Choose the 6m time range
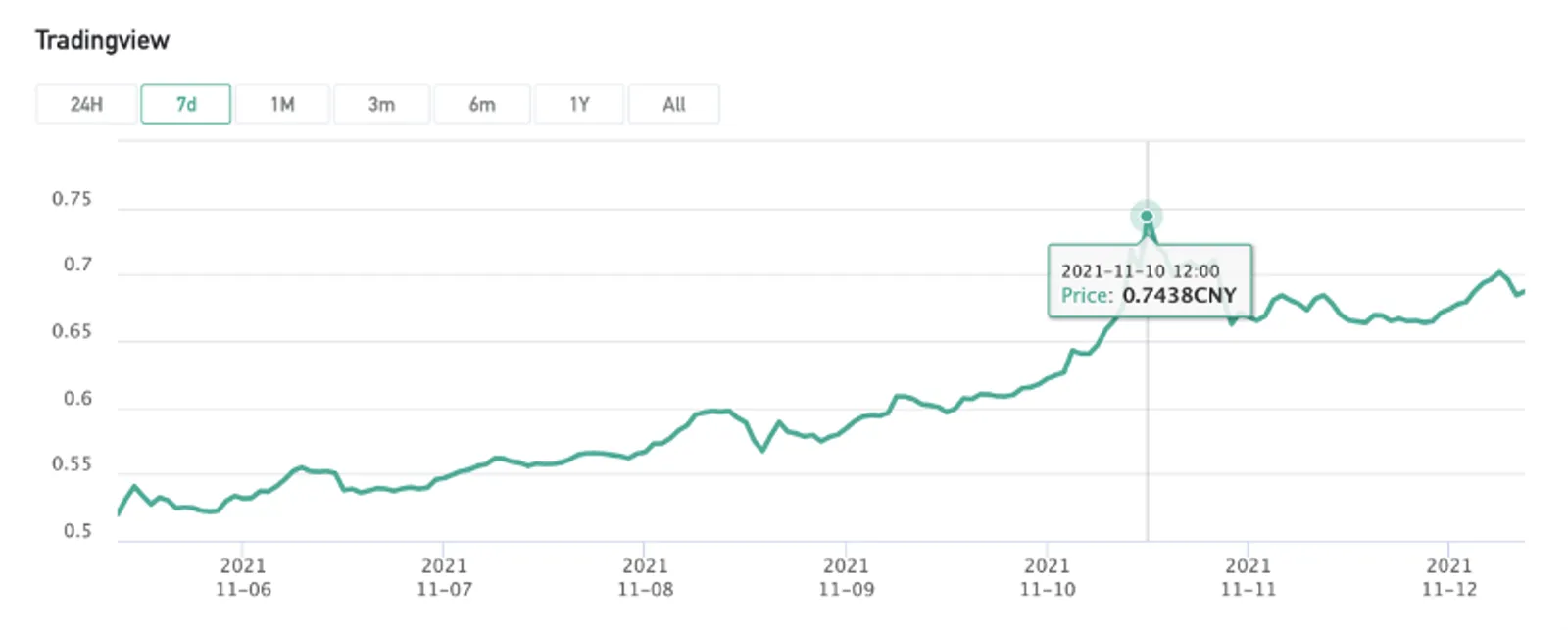1568x631 pixels. [482, 105]
